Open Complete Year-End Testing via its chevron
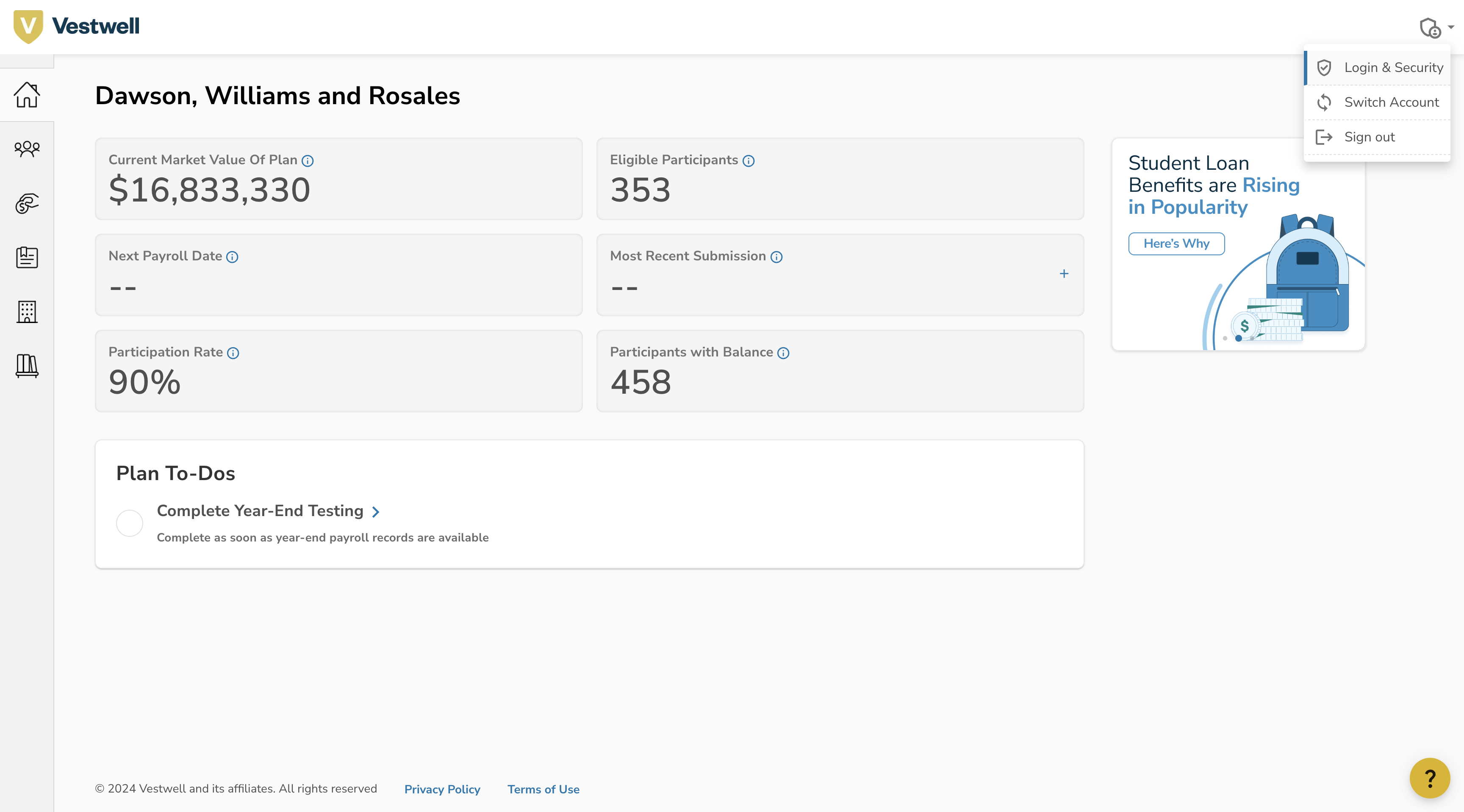 point(375,511)
